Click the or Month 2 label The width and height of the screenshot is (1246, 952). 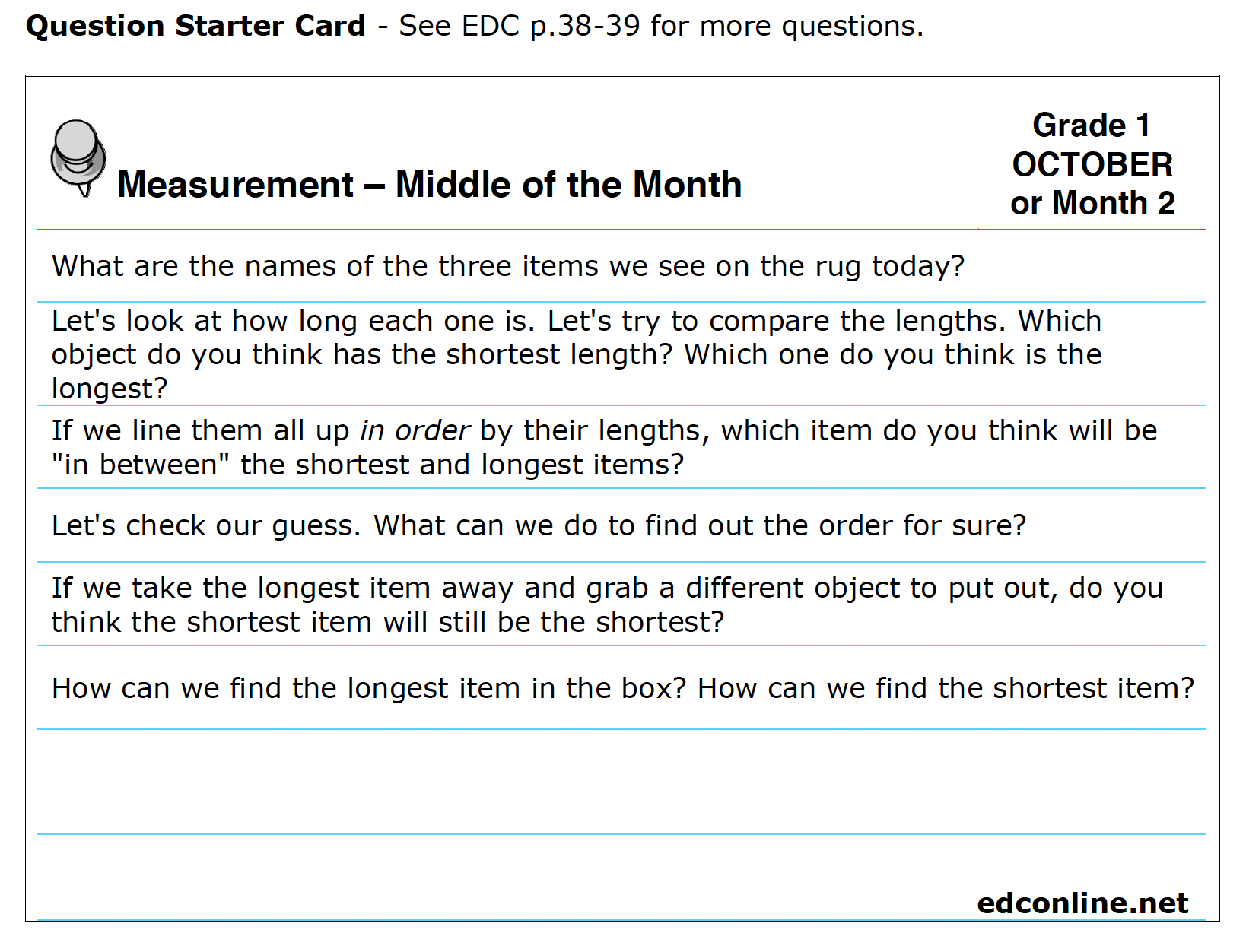[1092, 203]
